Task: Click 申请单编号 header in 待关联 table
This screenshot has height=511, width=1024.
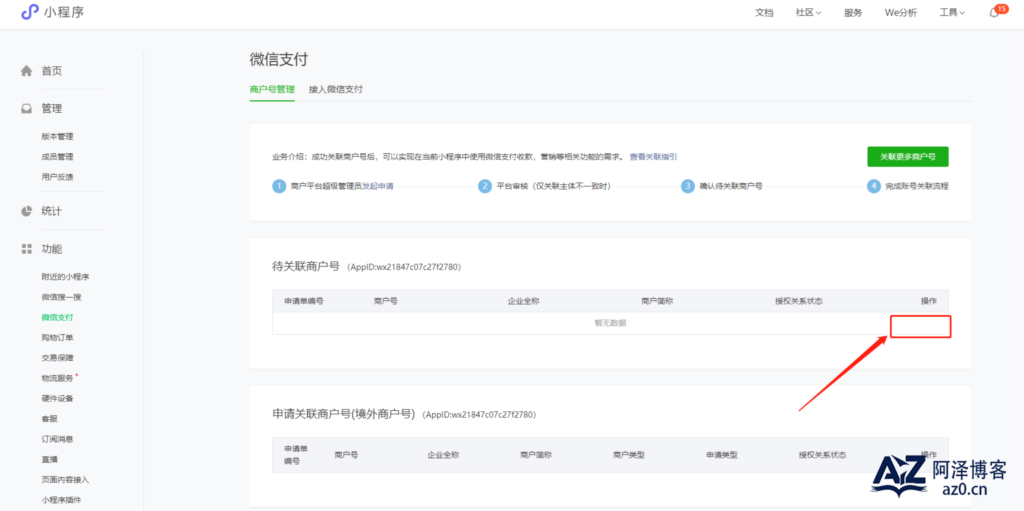Action: click(x=304, y=301)
